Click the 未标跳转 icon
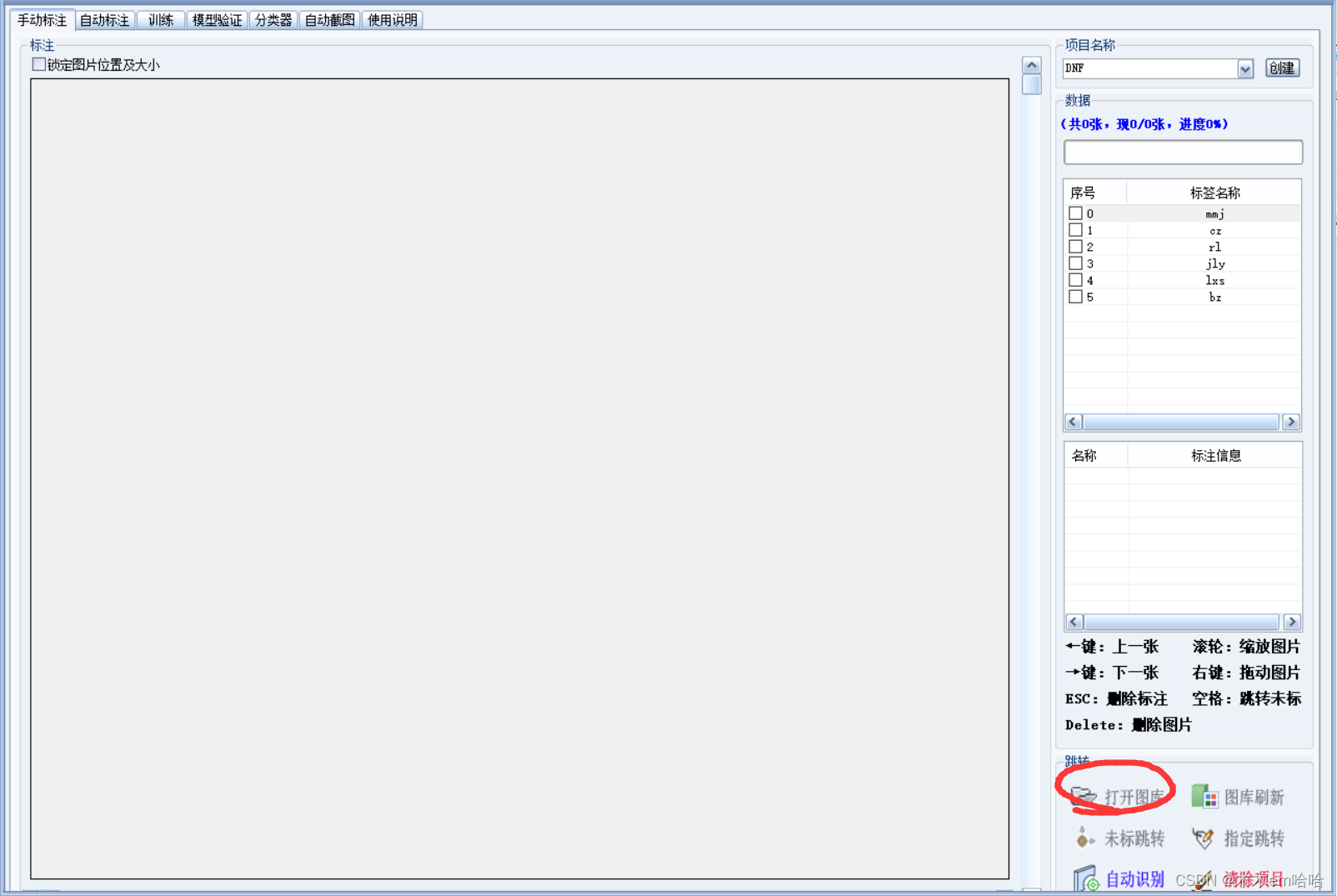Screen dimensions: 1337x896 [1084, 838]
